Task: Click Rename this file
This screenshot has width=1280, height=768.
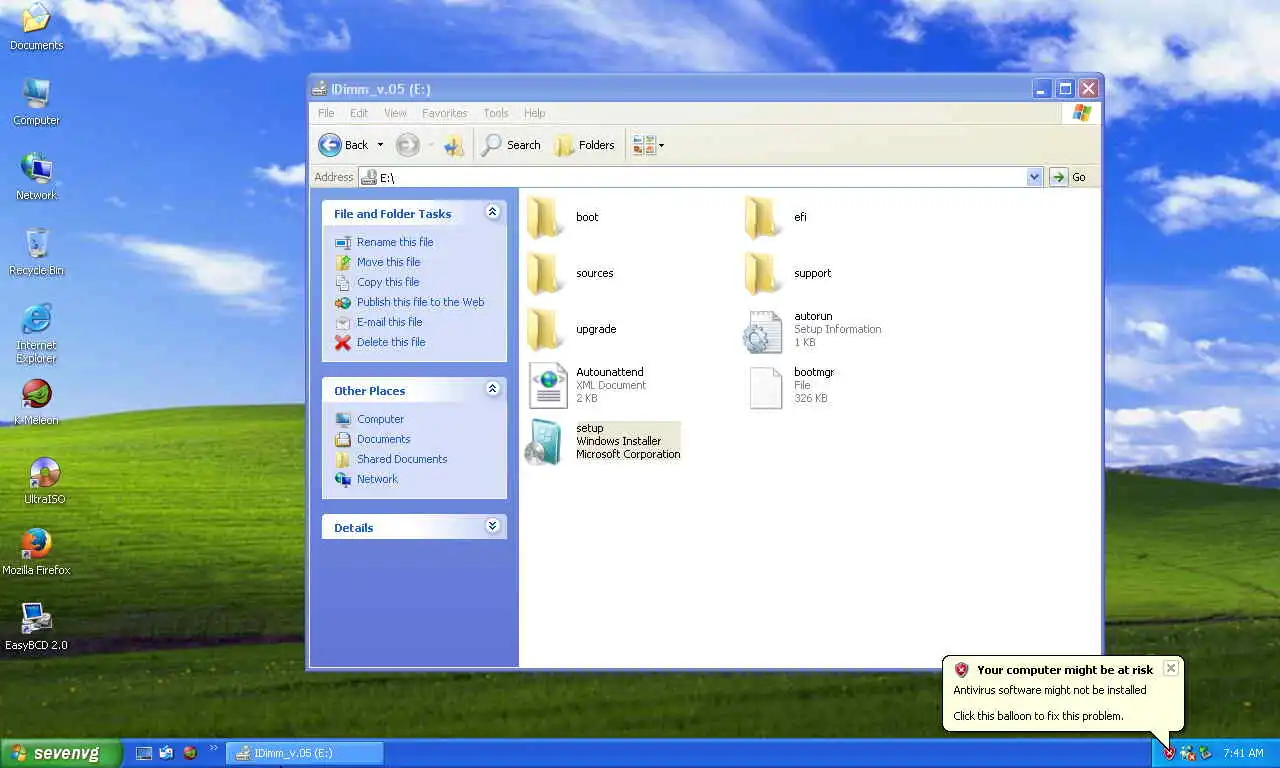Action: (x=384, y=242)
